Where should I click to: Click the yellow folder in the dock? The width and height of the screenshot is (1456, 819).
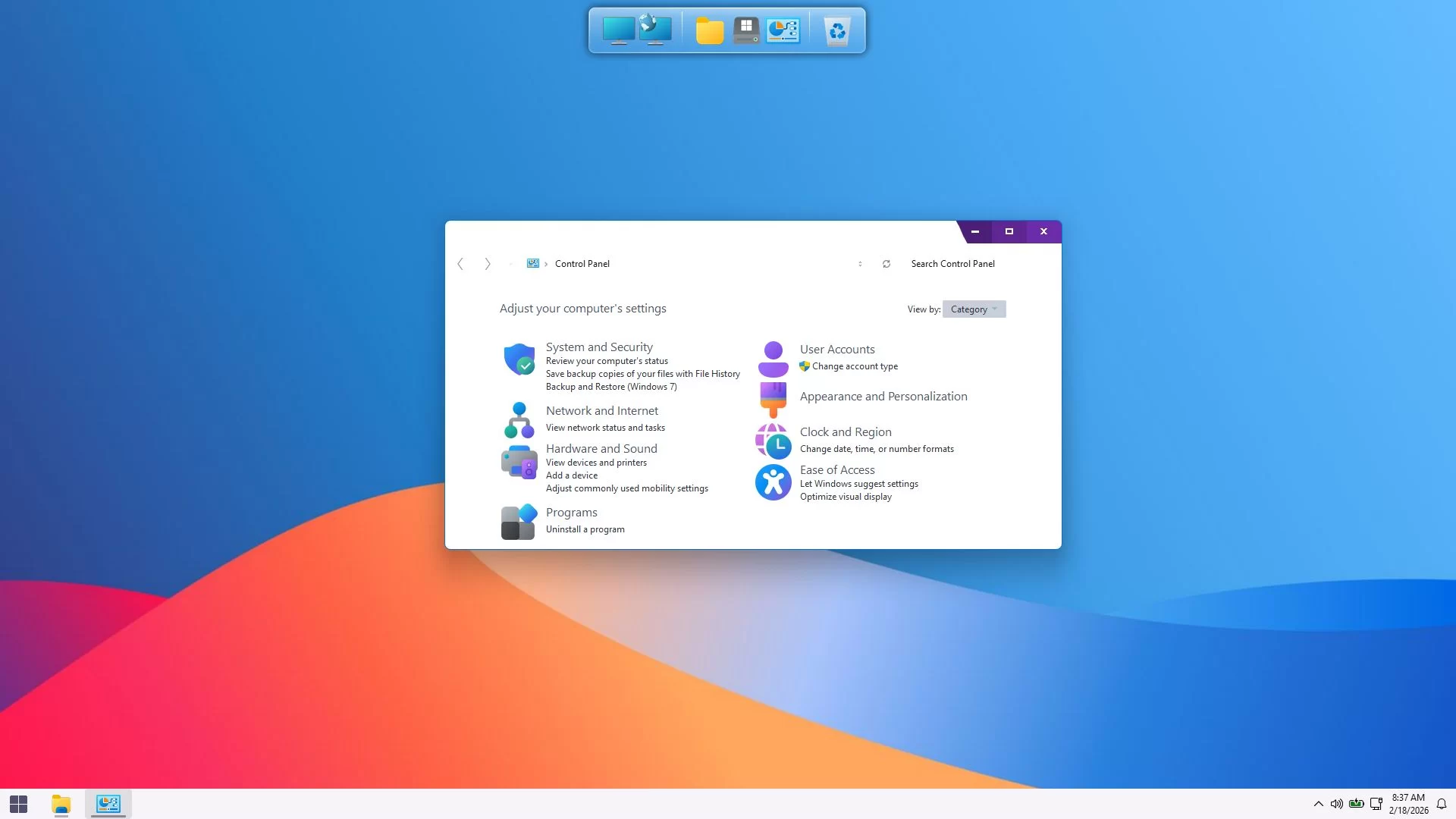(x=710, y=31)
